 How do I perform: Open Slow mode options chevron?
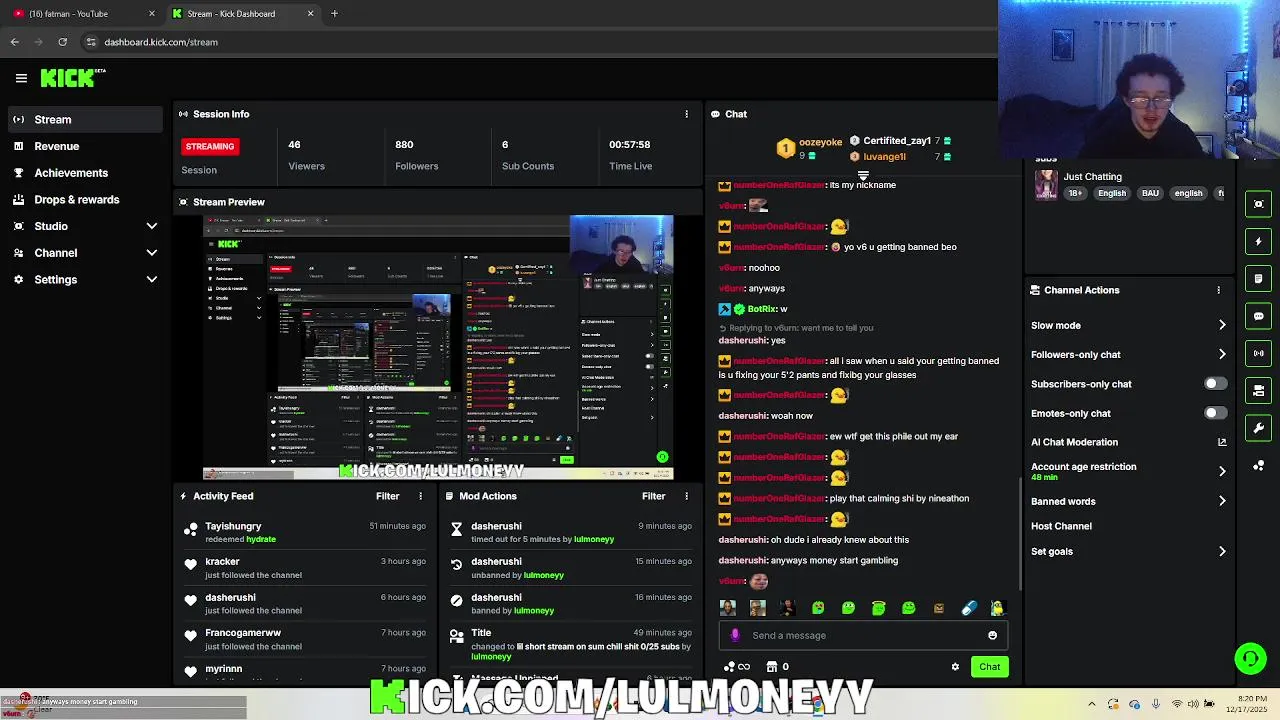(1222, 325)
